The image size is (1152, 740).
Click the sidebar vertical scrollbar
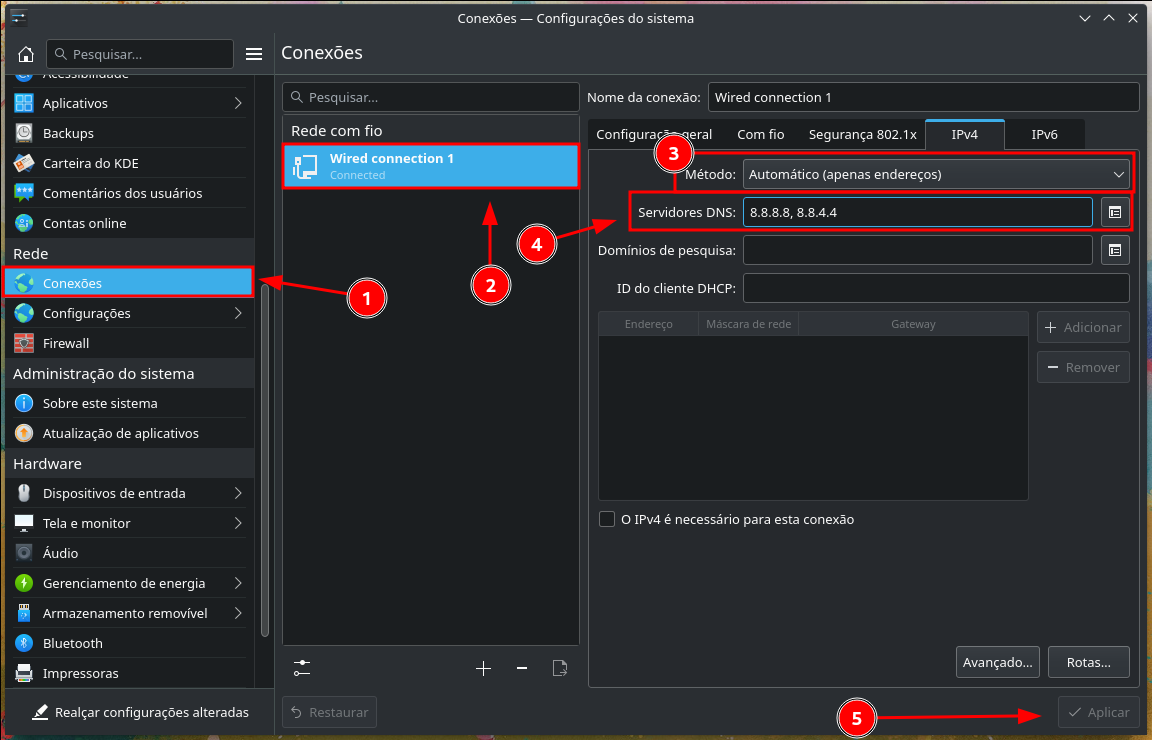tap(265, 460)
